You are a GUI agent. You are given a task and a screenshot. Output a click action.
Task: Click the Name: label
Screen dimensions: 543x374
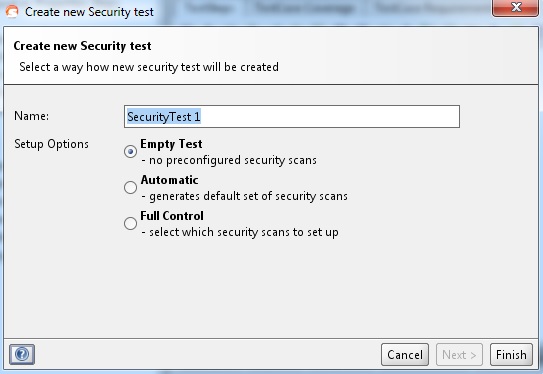(31, 116)
